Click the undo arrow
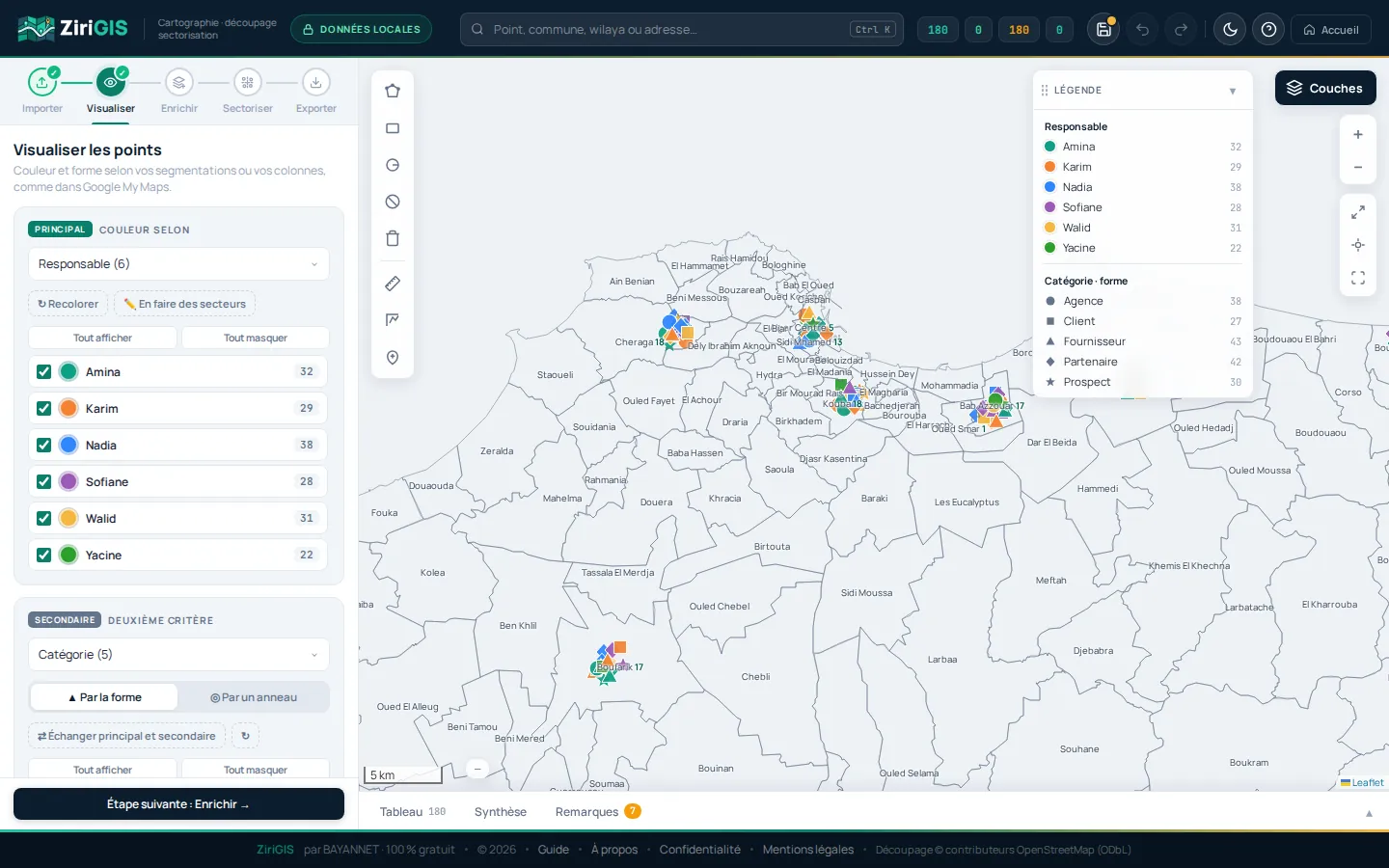Image resolution: width=1389 pixels, height=868 pixels. point(1142,30)
